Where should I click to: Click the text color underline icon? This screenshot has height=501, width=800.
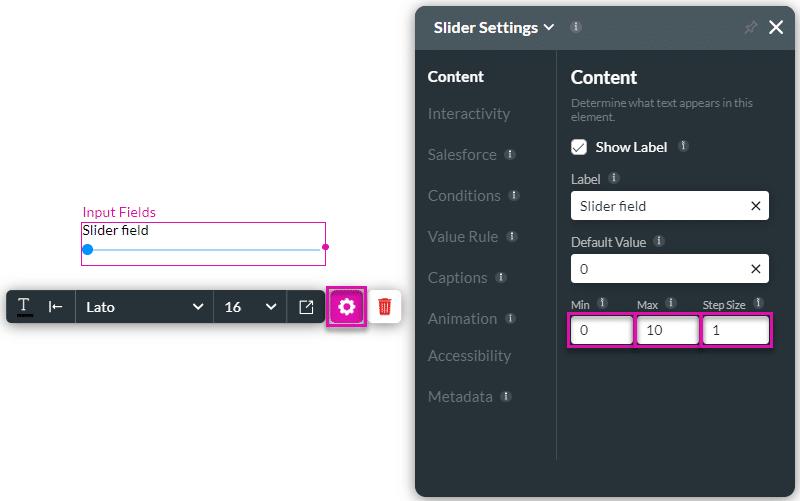point(25,307)
